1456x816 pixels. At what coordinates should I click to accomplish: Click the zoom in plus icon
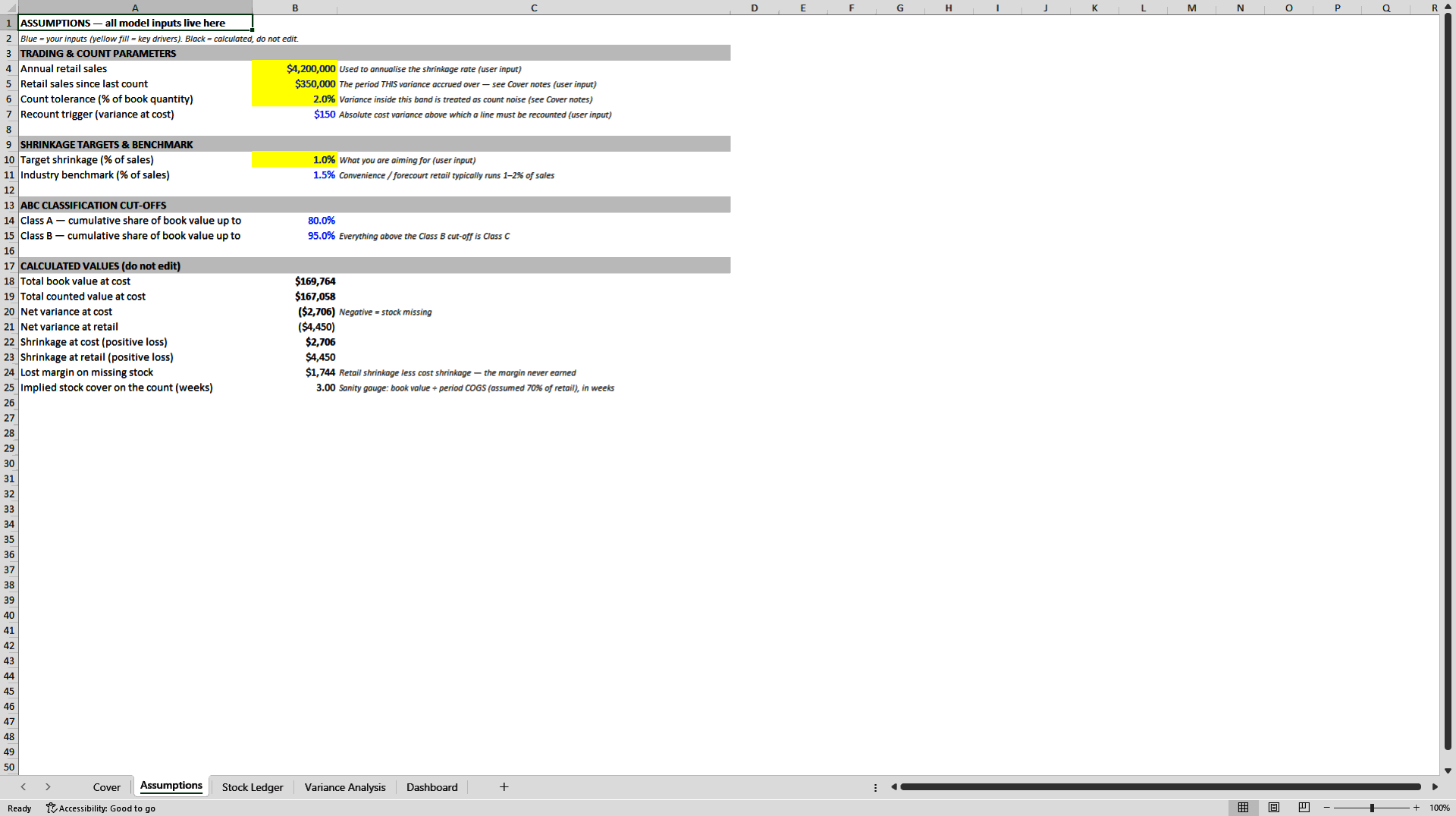pos(1416,808)
